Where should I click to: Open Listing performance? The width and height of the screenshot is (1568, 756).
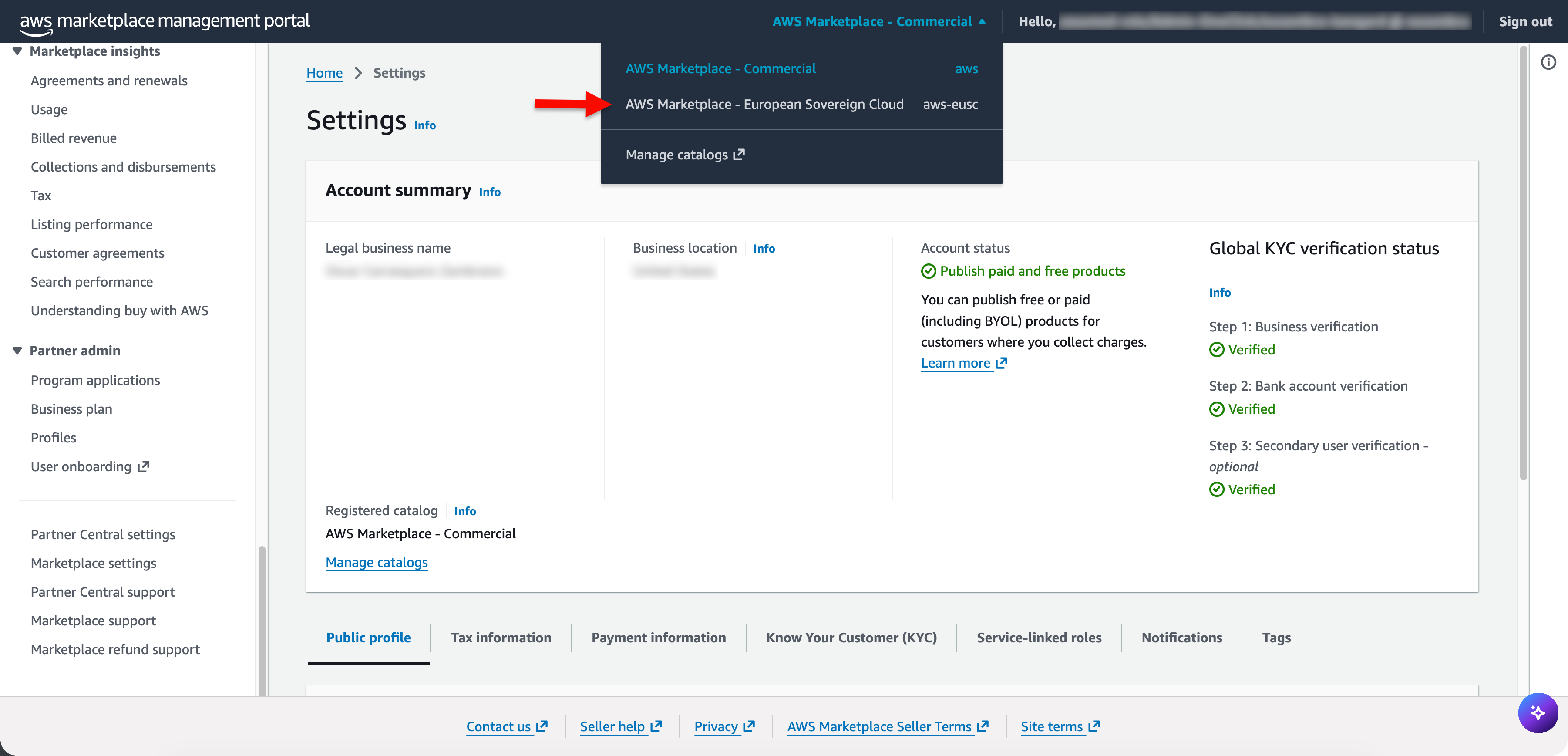click(x=91, y=225)
